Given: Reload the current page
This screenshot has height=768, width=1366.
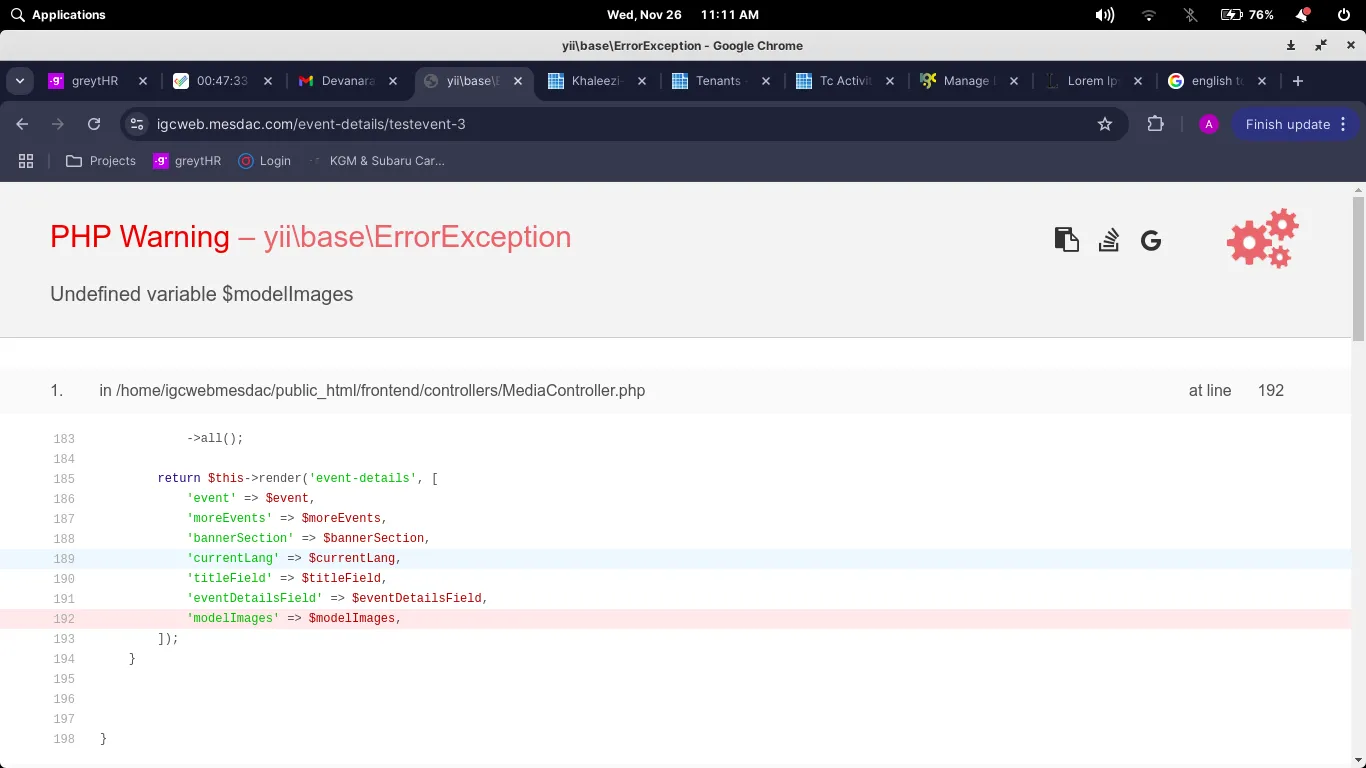Looking at the screenshot, I should (94, 124).
